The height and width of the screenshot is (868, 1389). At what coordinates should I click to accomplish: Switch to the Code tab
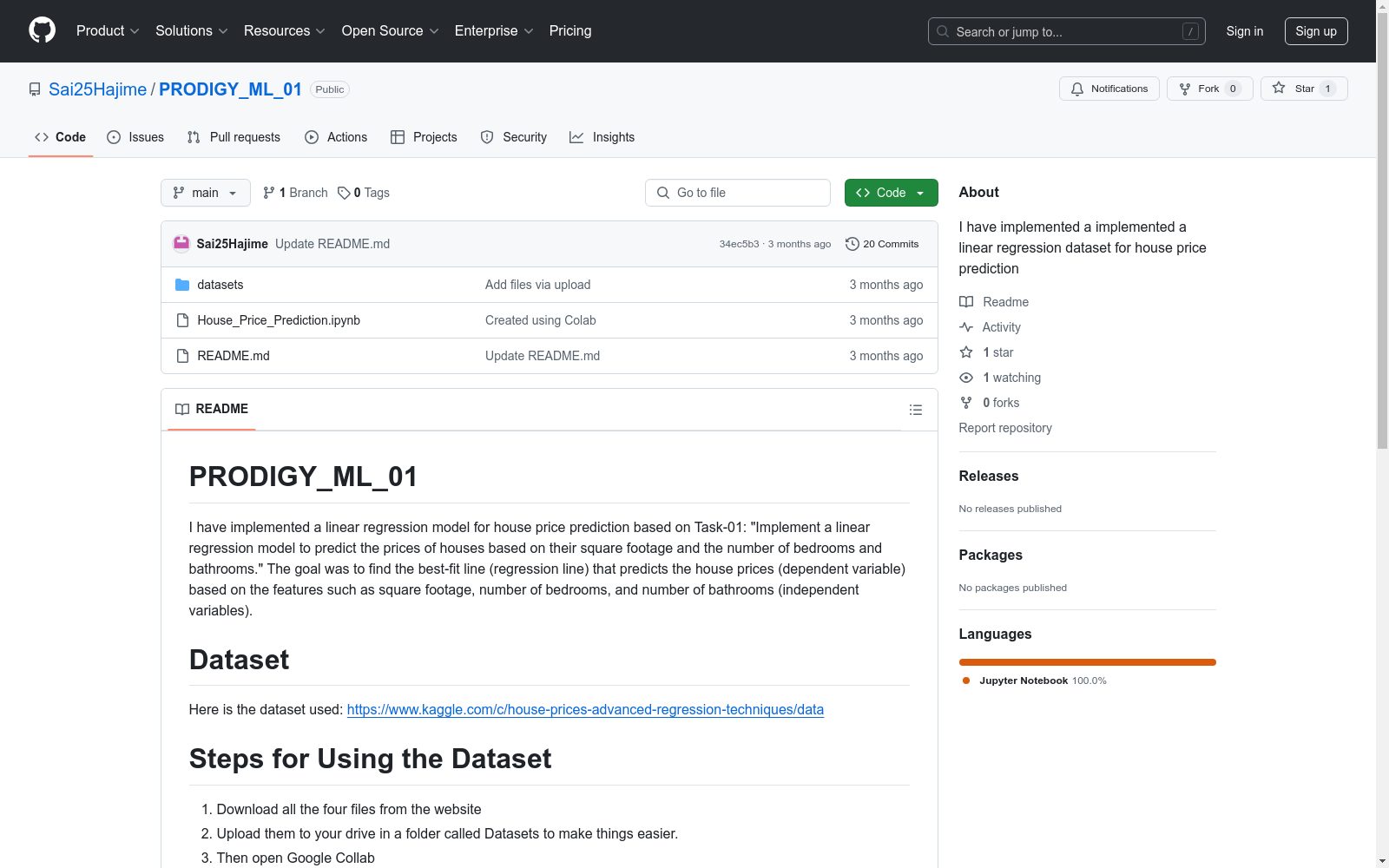(61, 137)
